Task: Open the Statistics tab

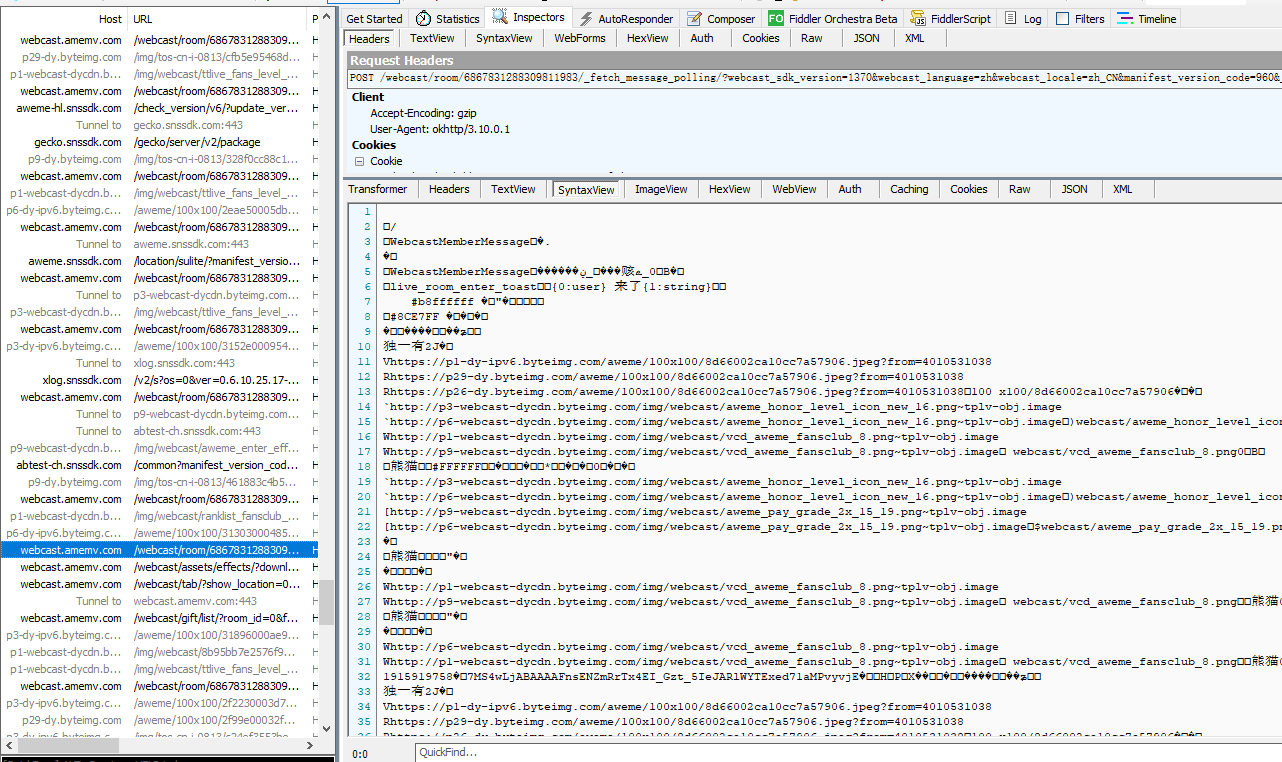Action: pos(447,18)
